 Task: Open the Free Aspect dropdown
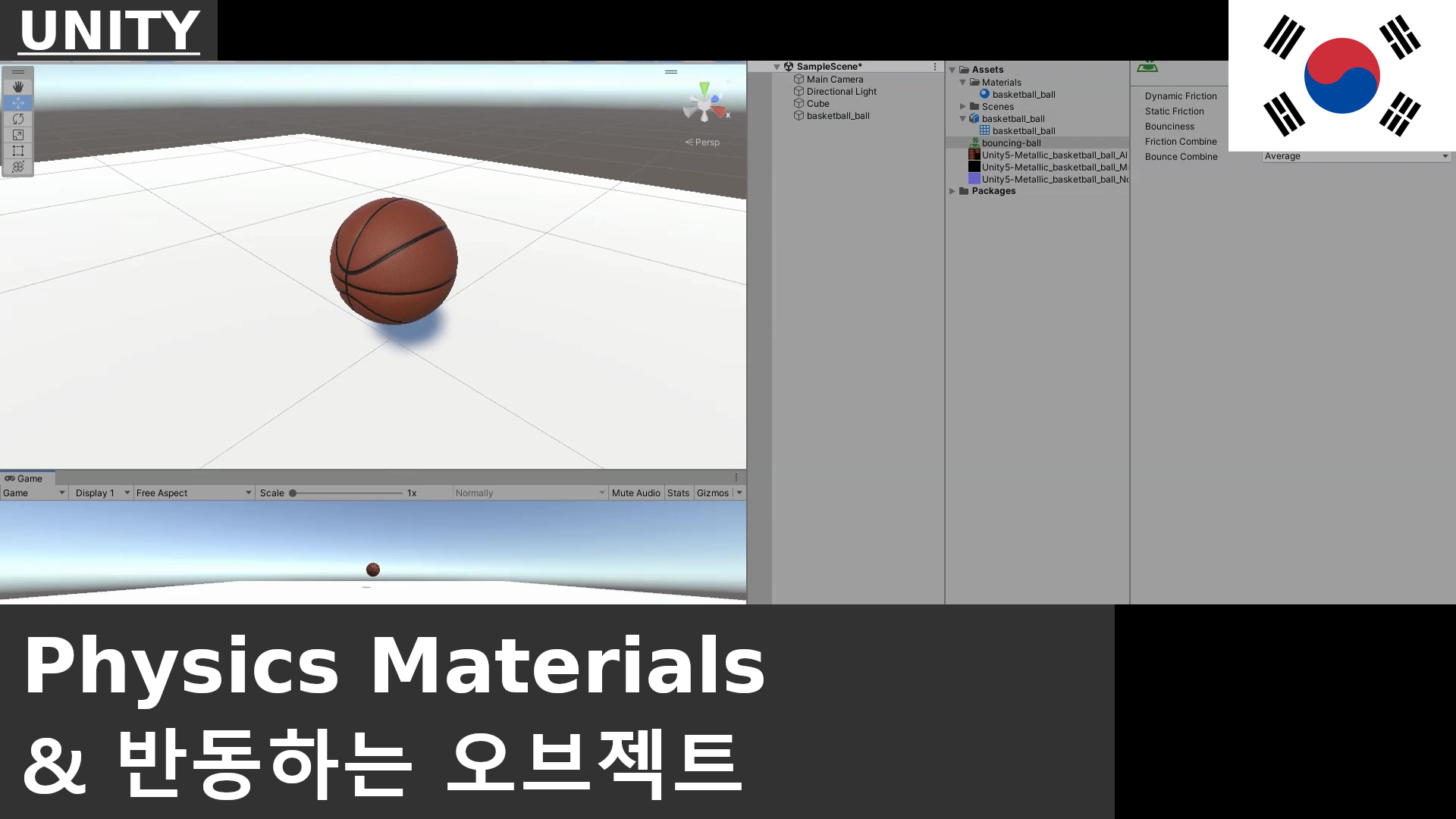[194, 493]
